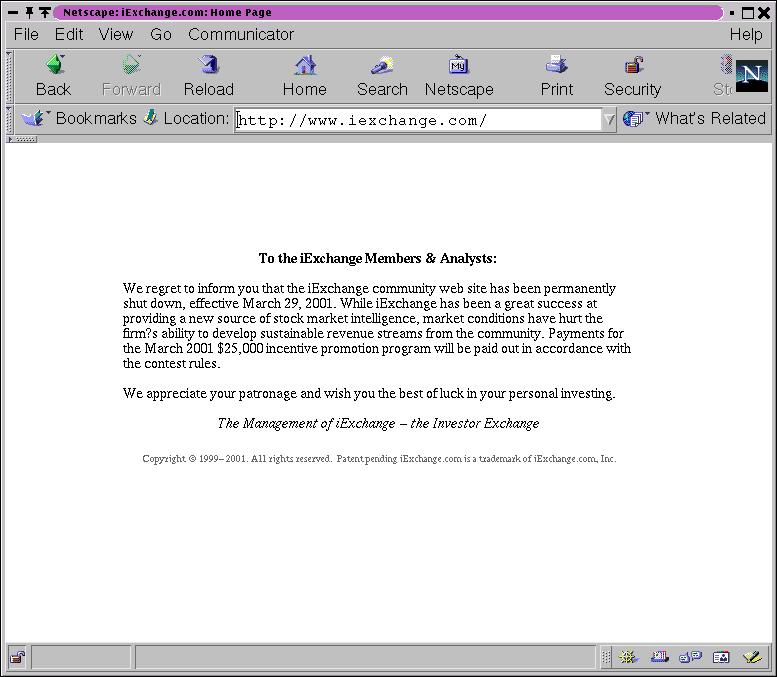
Task: Go to the Home page
Action: 304,76
